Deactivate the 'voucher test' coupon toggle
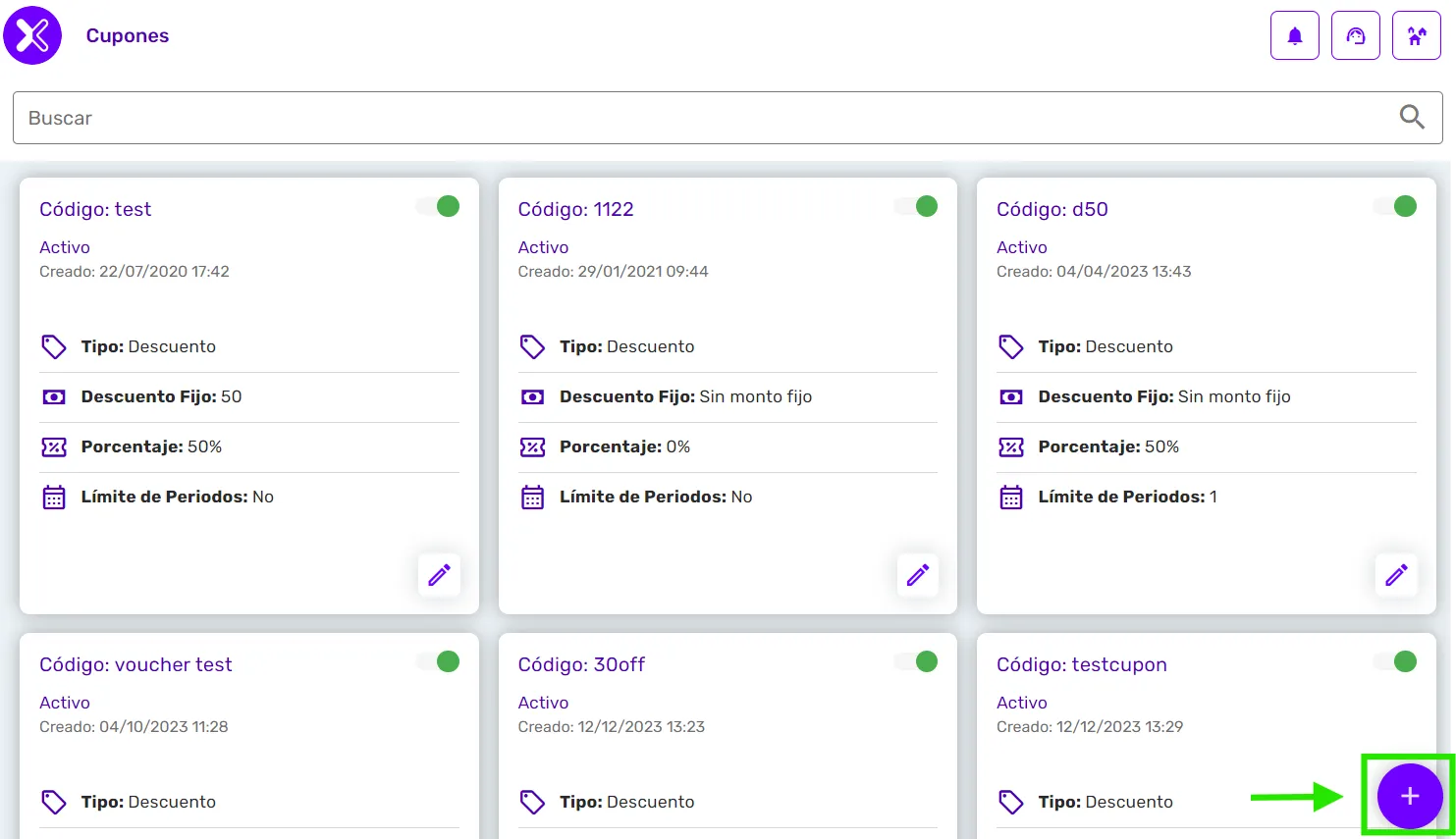 pos(438,661)
